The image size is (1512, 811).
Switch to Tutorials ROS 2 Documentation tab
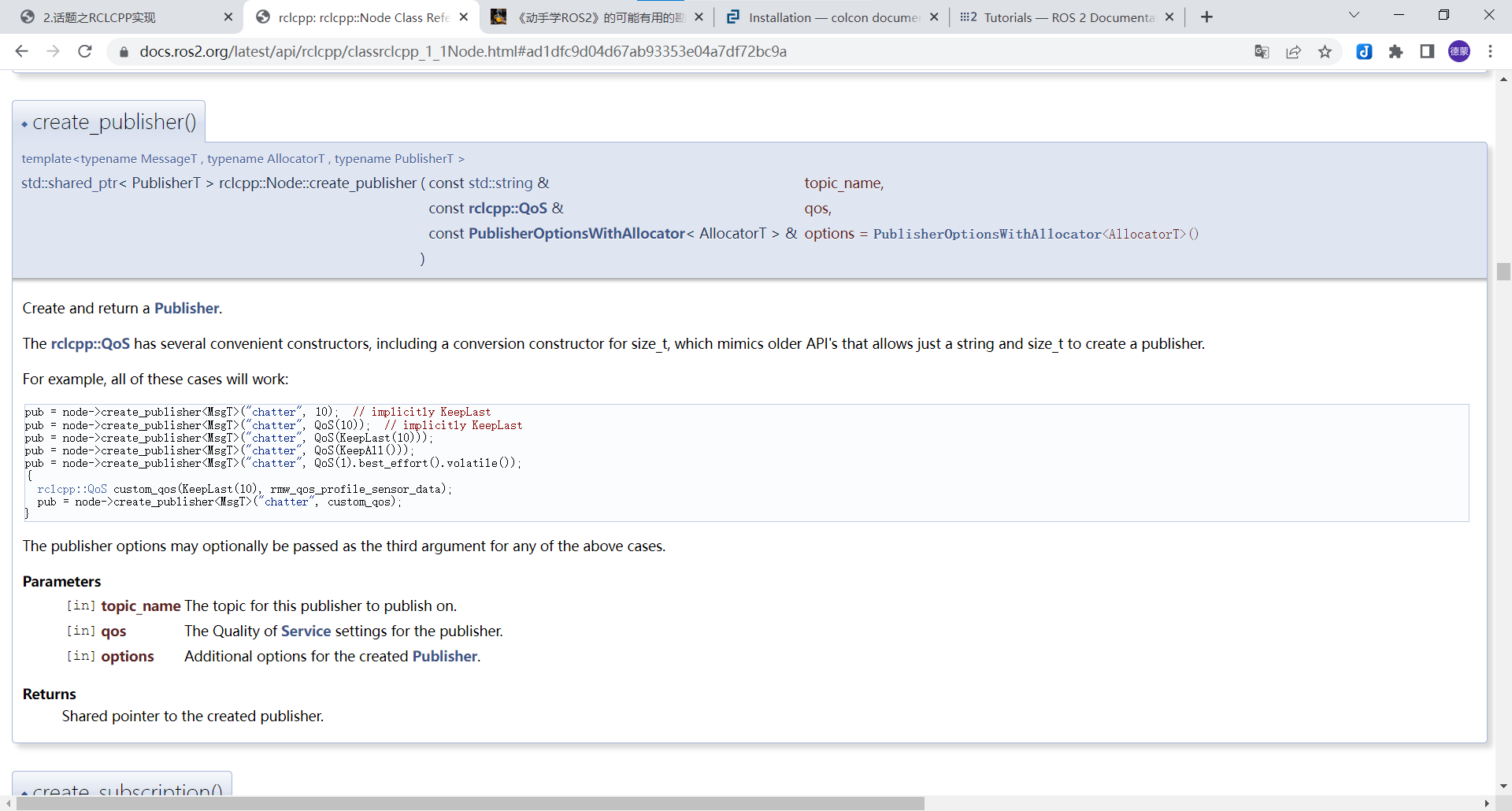tap(1067, 17)
